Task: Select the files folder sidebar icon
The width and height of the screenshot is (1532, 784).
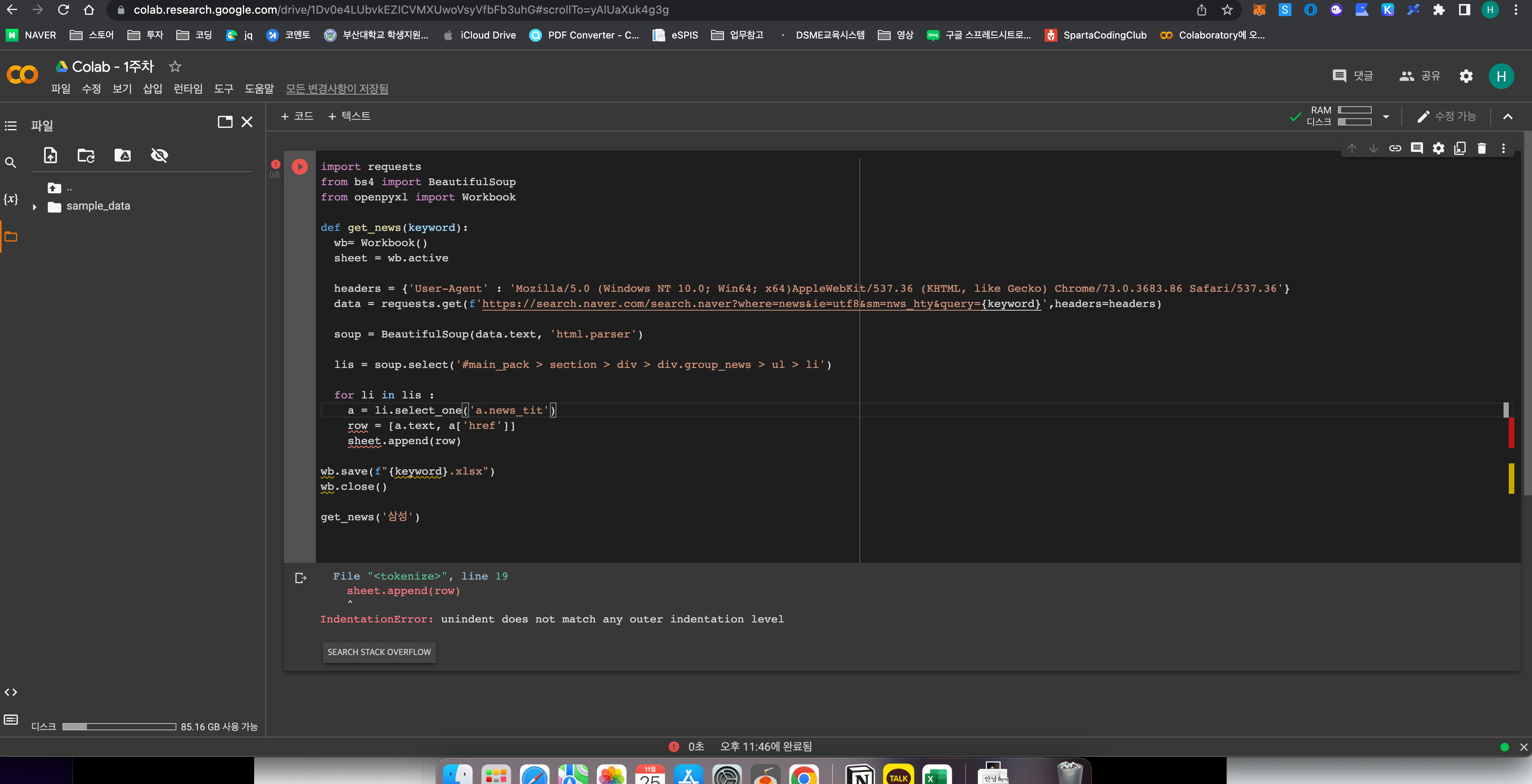Action: (11, 237)
